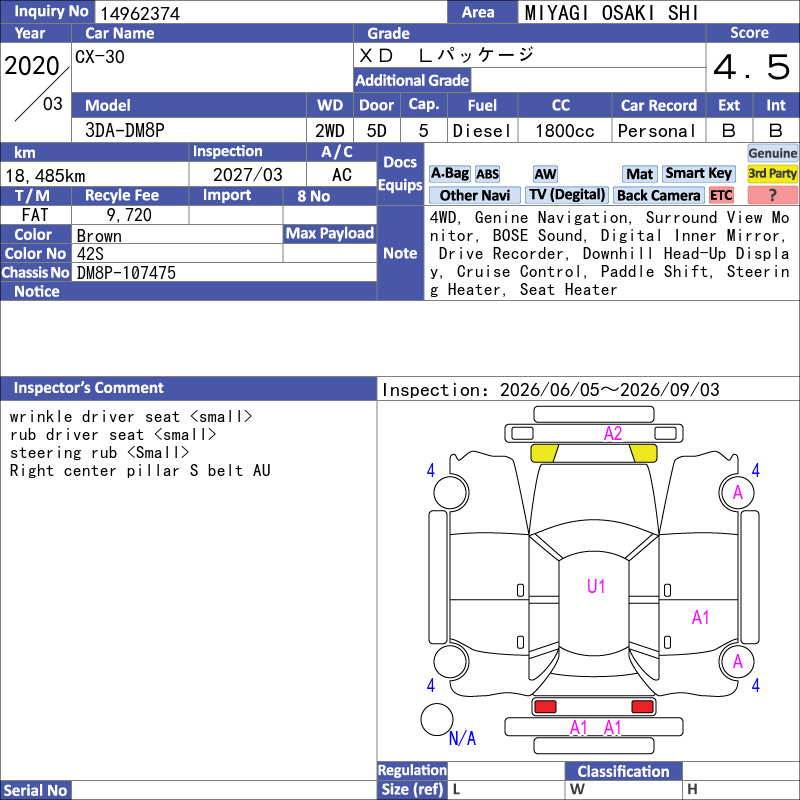Click the 3rd Party yellow badge
The width and height of the screenshot is (800, 800).
point(772,173)
